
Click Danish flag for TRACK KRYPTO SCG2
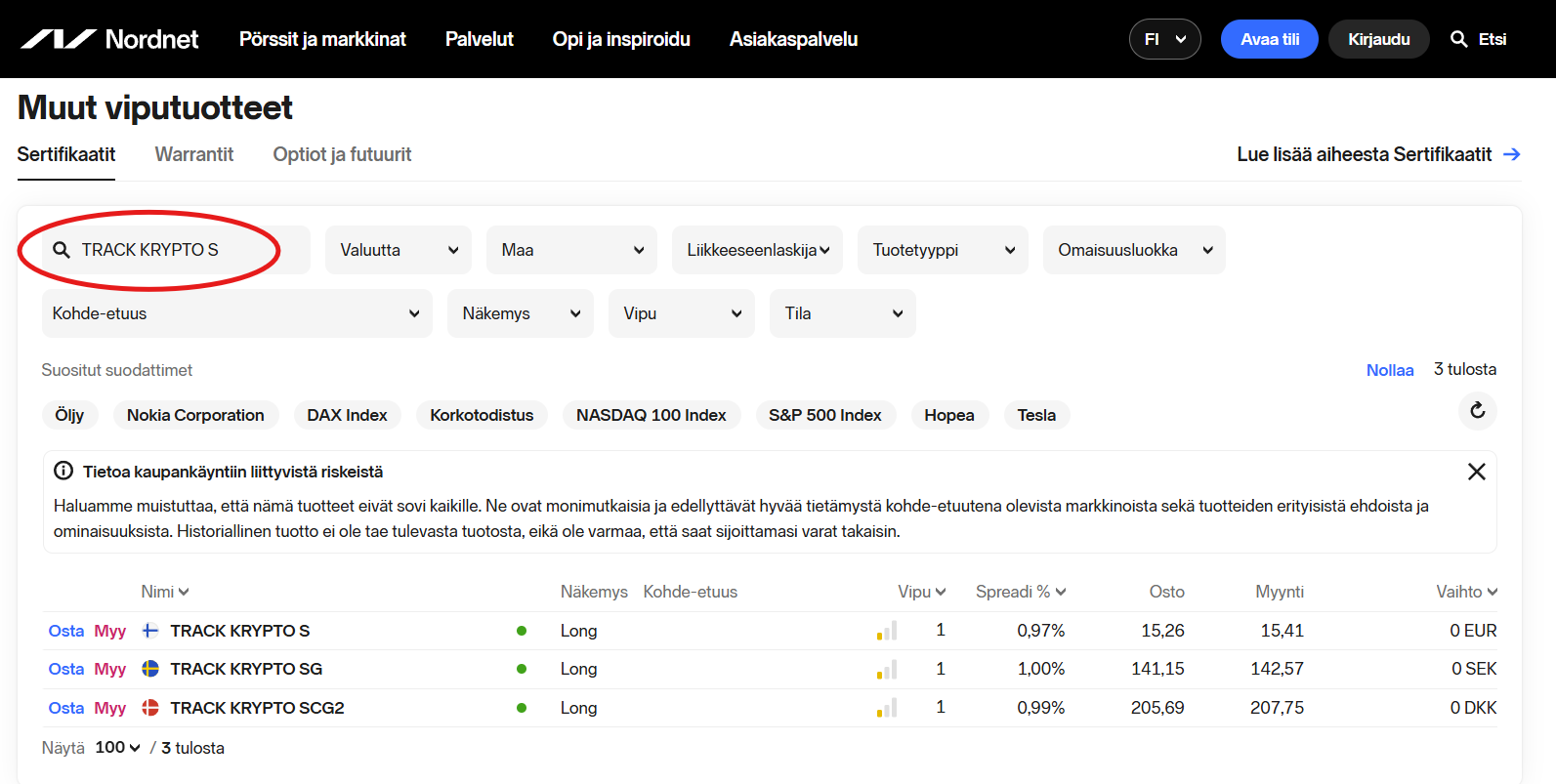(x=150, y=708)
